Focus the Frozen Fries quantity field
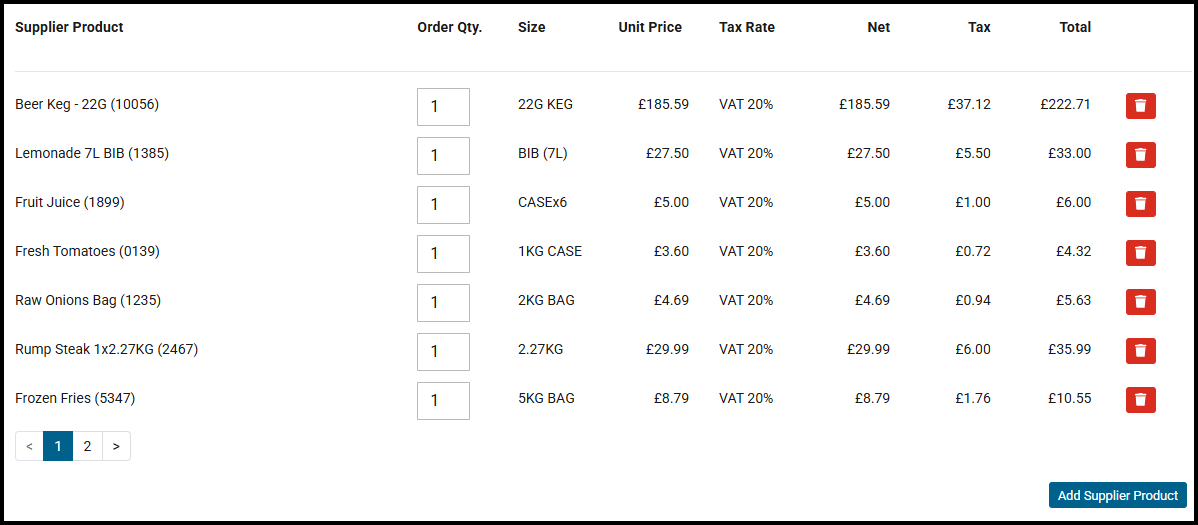This screenshot has height=525, width=1198. (x=443, y=400)
